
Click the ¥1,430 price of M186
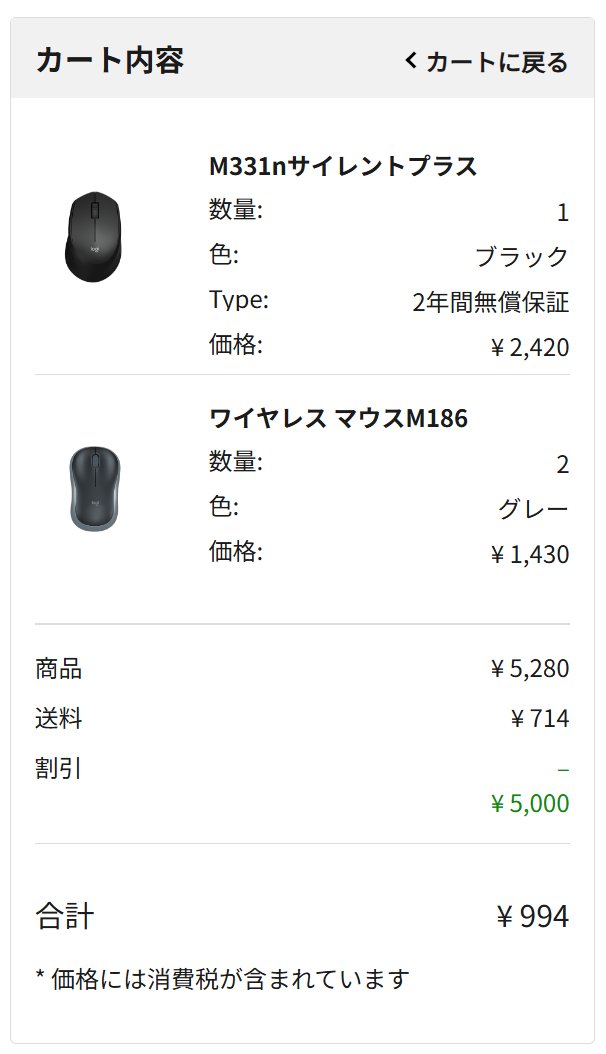pyautogui.click(x=529, y=554)
